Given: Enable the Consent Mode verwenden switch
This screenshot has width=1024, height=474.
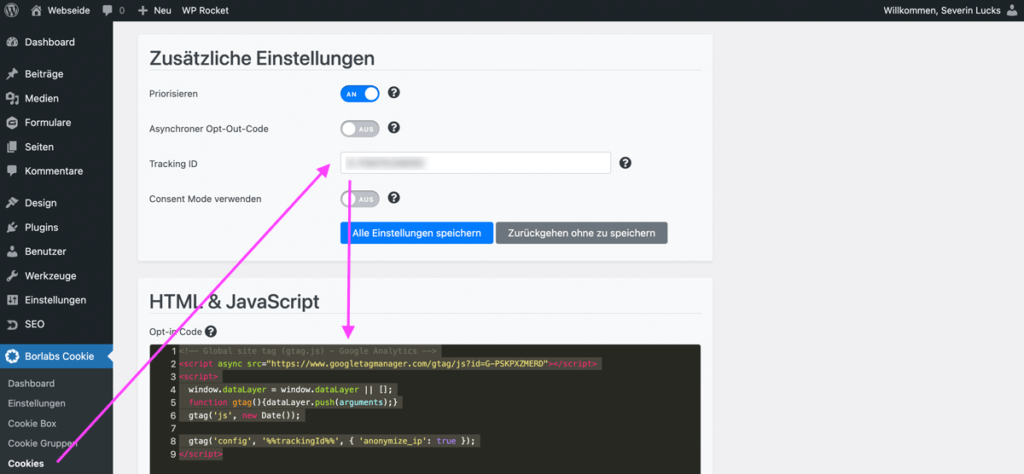Looking at the screenshot, I should (360, 198).
